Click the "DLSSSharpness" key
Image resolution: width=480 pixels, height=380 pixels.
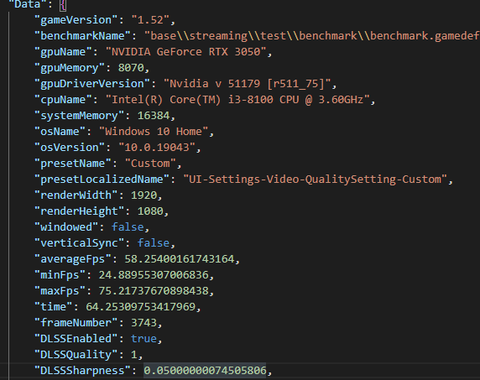coord(82,372)
